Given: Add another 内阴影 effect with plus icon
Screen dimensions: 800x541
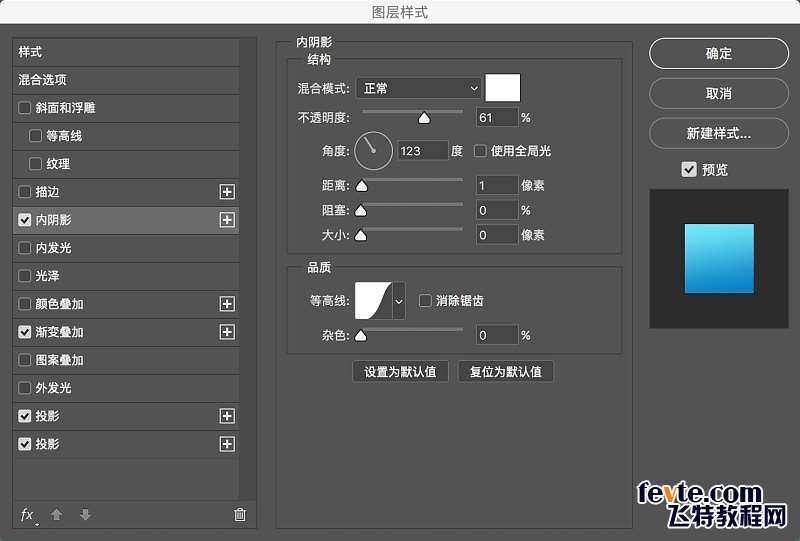Looking at the screenshot, I should click(227, 220).
